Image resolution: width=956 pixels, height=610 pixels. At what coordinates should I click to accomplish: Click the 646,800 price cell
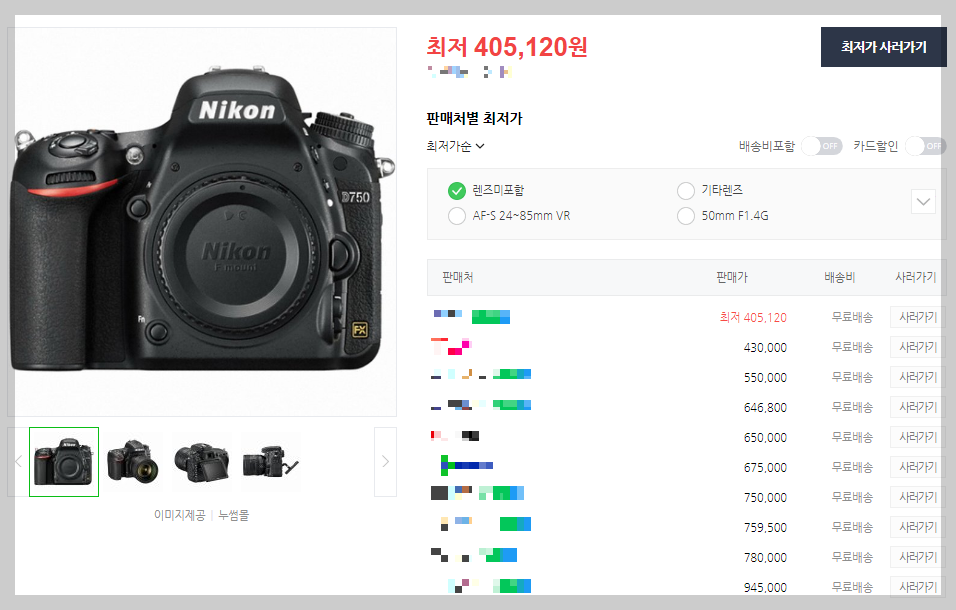point(765,407)
